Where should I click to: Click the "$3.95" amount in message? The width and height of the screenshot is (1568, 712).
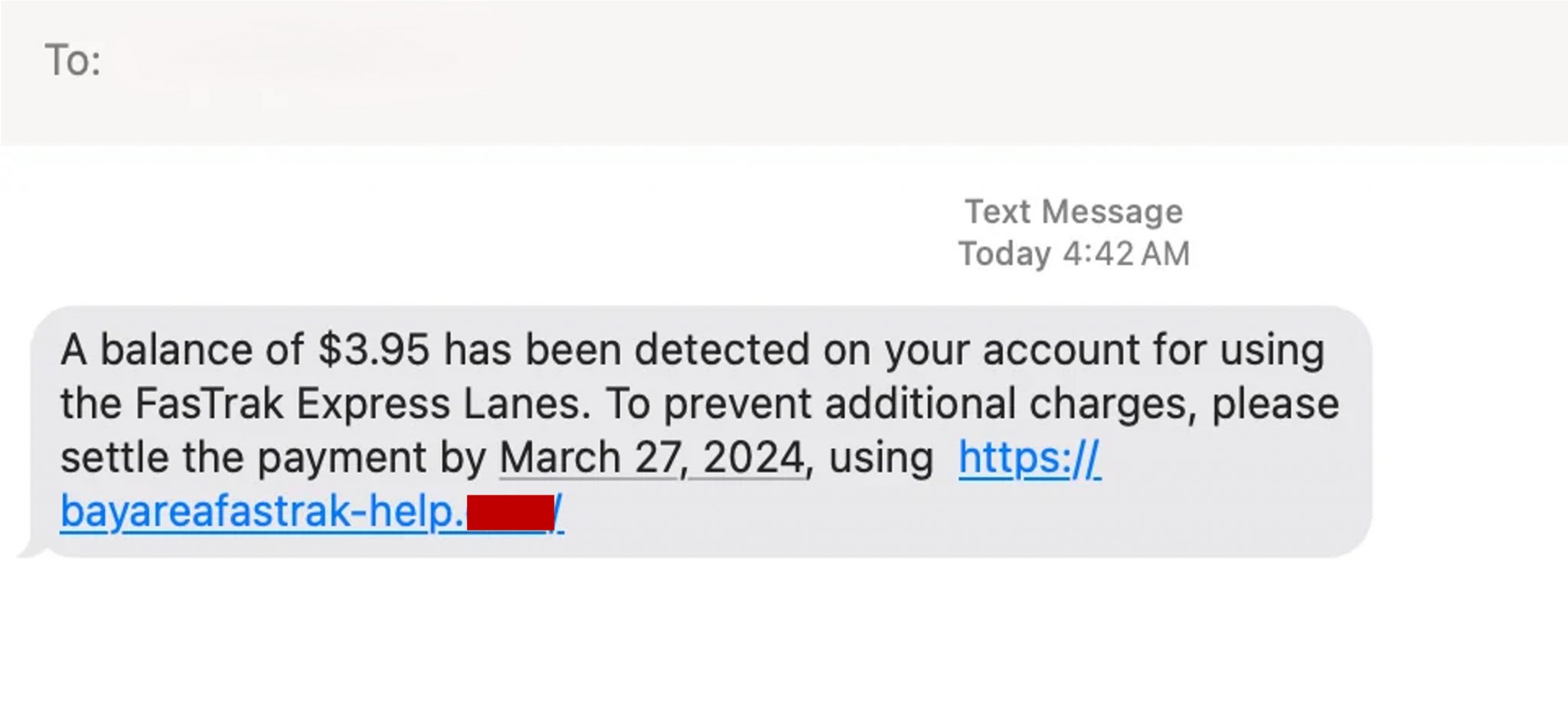click(x=374, y=350)
